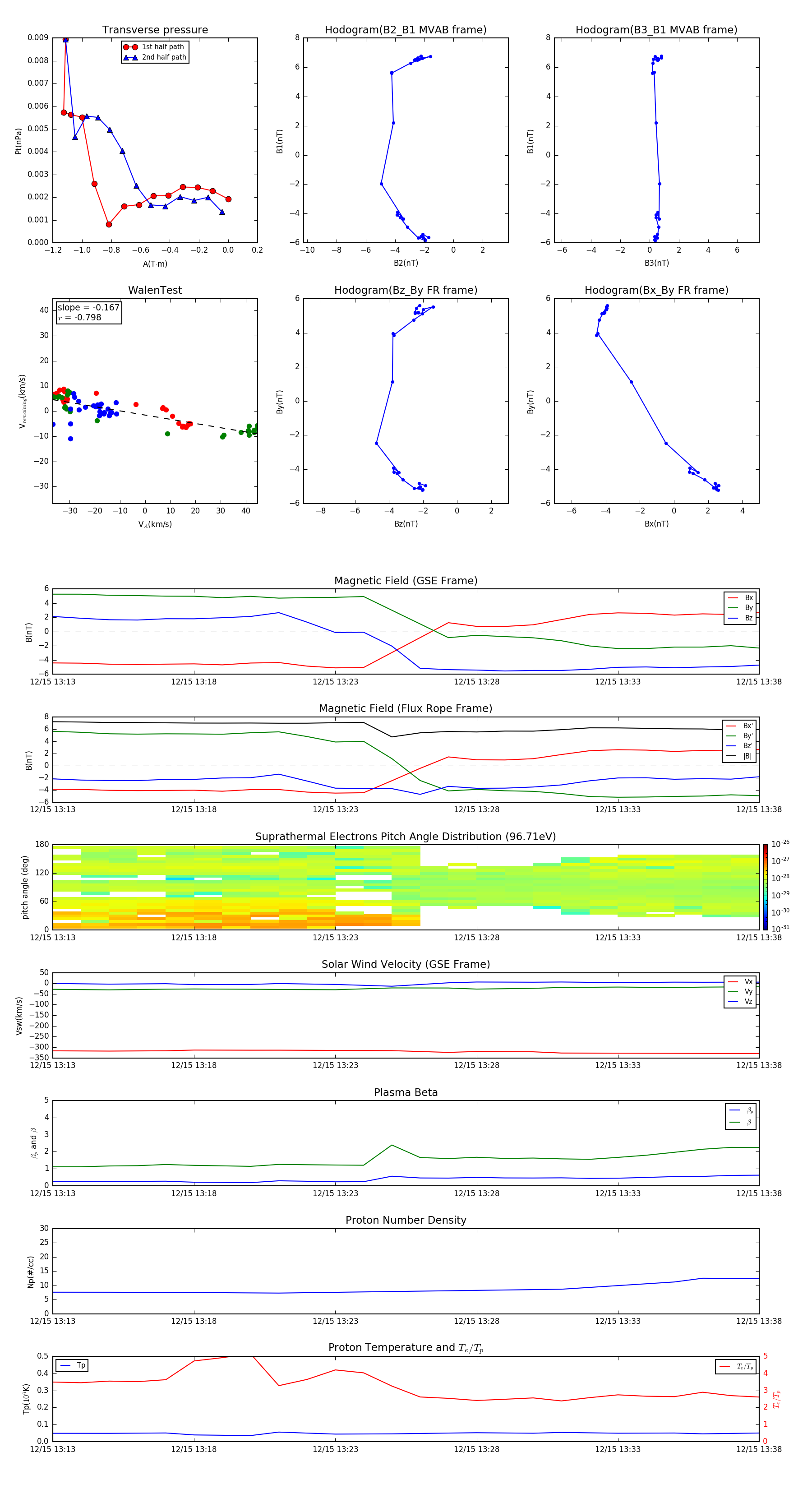The width and height of the screenshot is (812, 1489).
Task: Click the 'Hodogram(Bx_By FR frame)' title
Action: tap(656, 290)
